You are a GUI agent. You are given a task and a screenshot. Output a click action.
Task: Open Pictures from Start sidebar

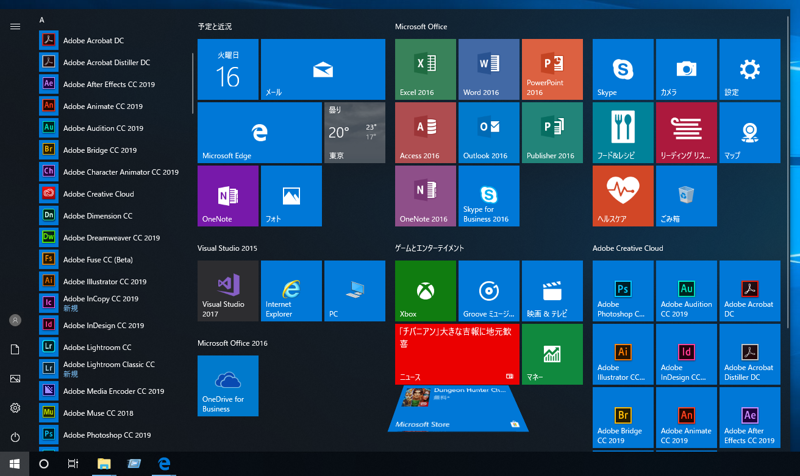coord(15,379)
